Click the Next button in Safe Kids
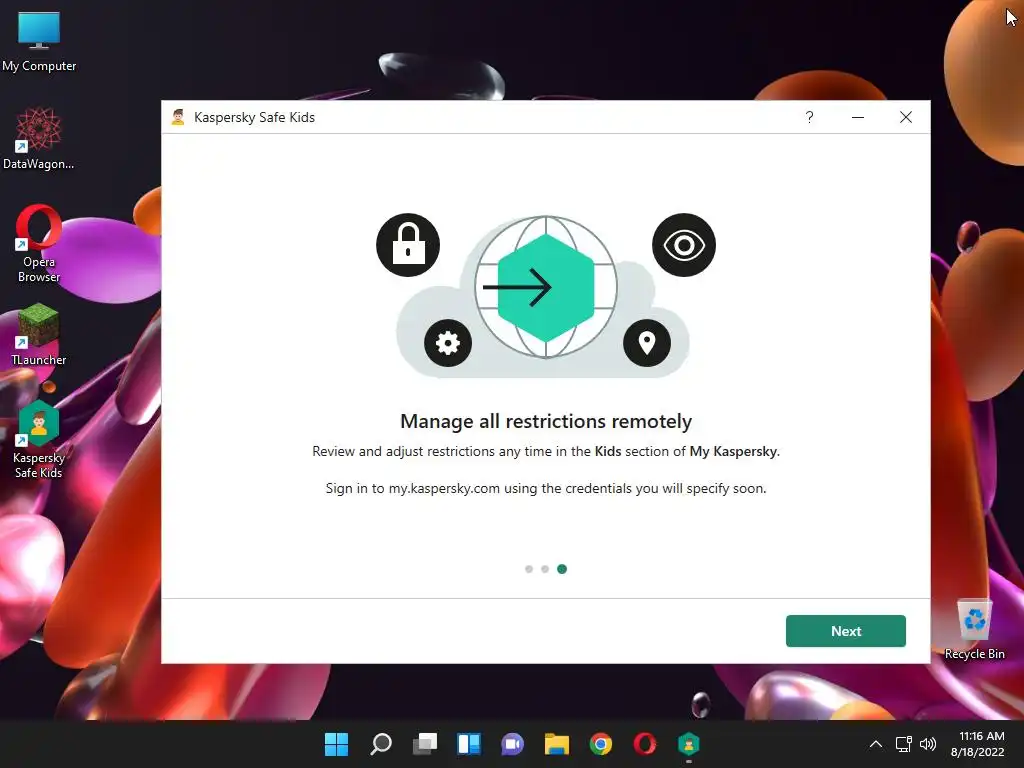This screenshot has width=1024, height=768. pos(845,631)
